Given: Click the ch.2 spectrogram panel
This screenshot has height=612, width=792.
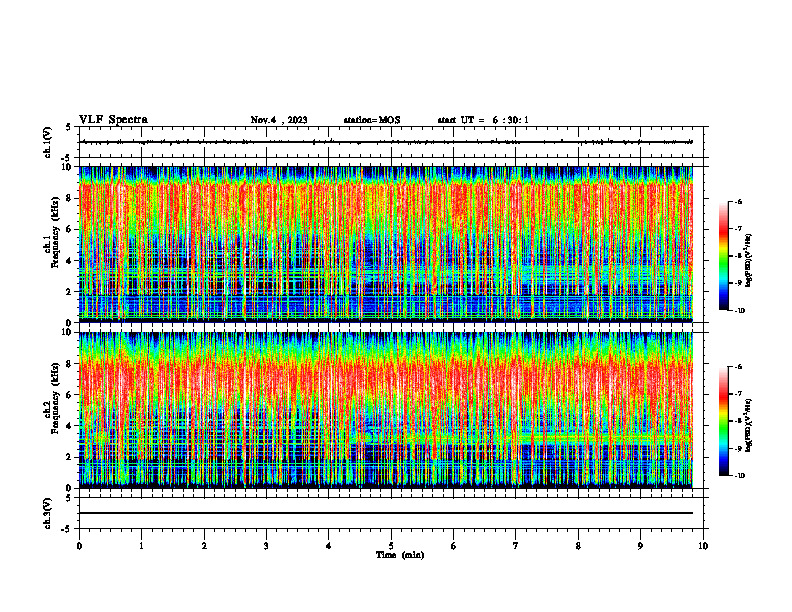Looking at the screenshot, I should (x=386, y=410).
